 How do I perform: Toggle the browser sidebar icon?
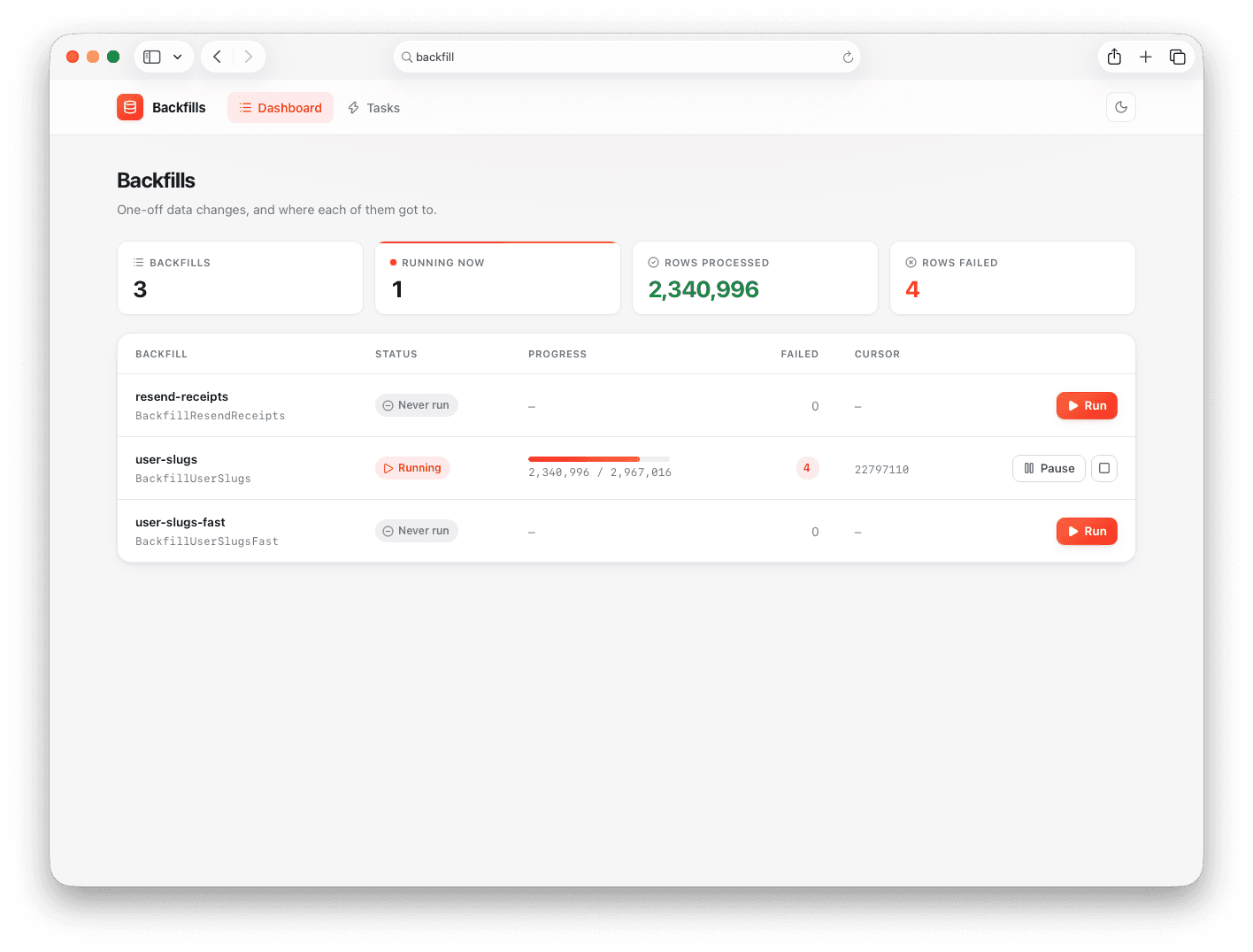click(152, 57)
